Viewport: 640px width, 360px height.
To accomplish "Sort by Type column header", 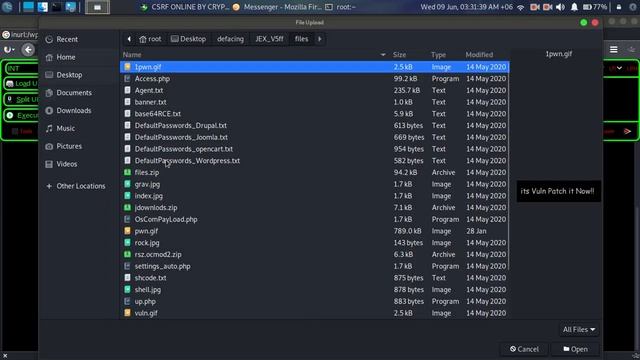I will tap(438, 55).
